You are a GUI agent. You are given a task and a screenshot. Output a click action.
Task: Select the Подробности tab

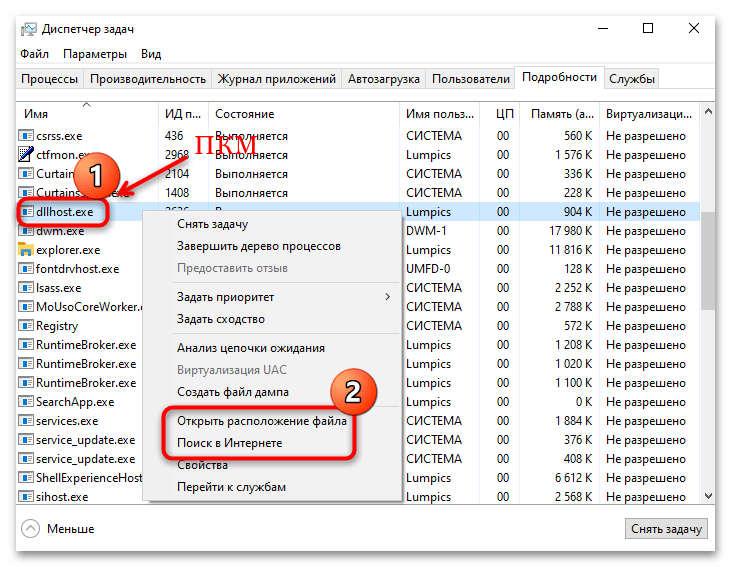coord(559,77)
